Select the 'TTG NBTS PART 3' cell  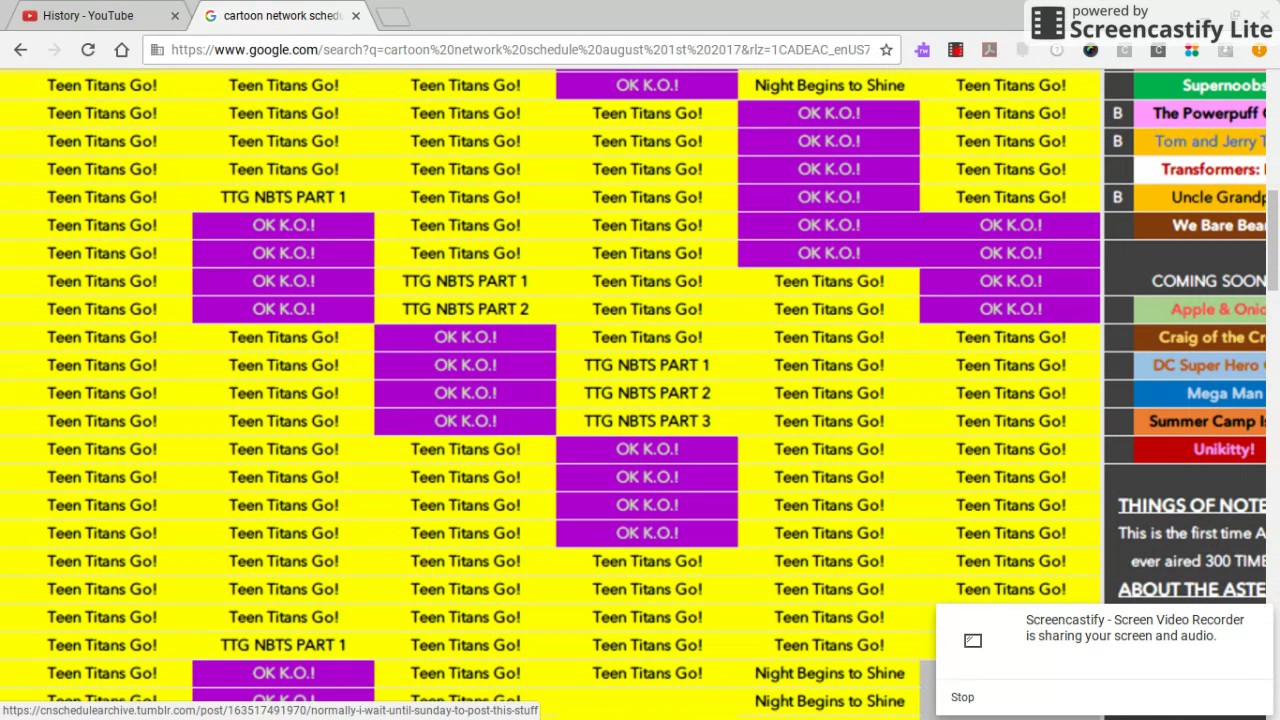pyautogui.click(x=647, y=421)
